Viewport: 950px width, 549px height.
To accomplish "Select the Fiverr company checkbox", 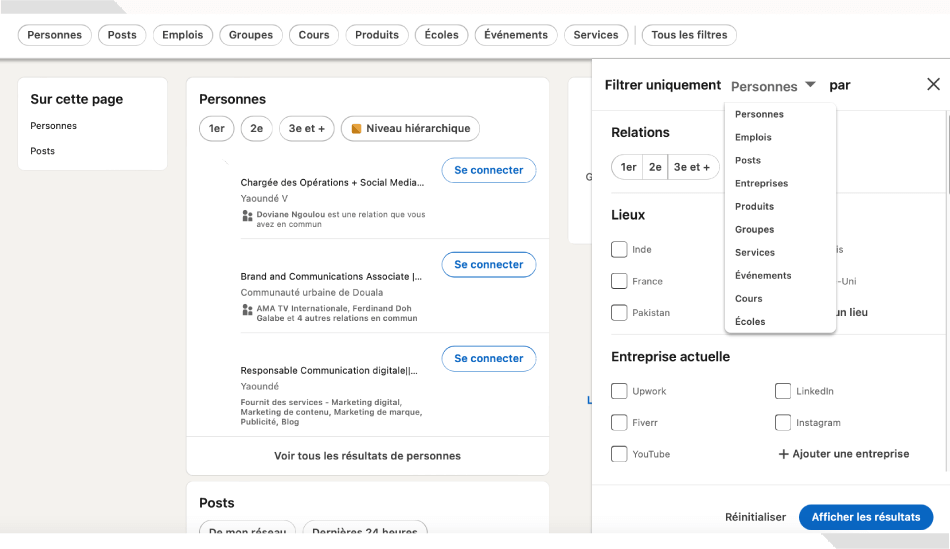I will pos(619,422).
